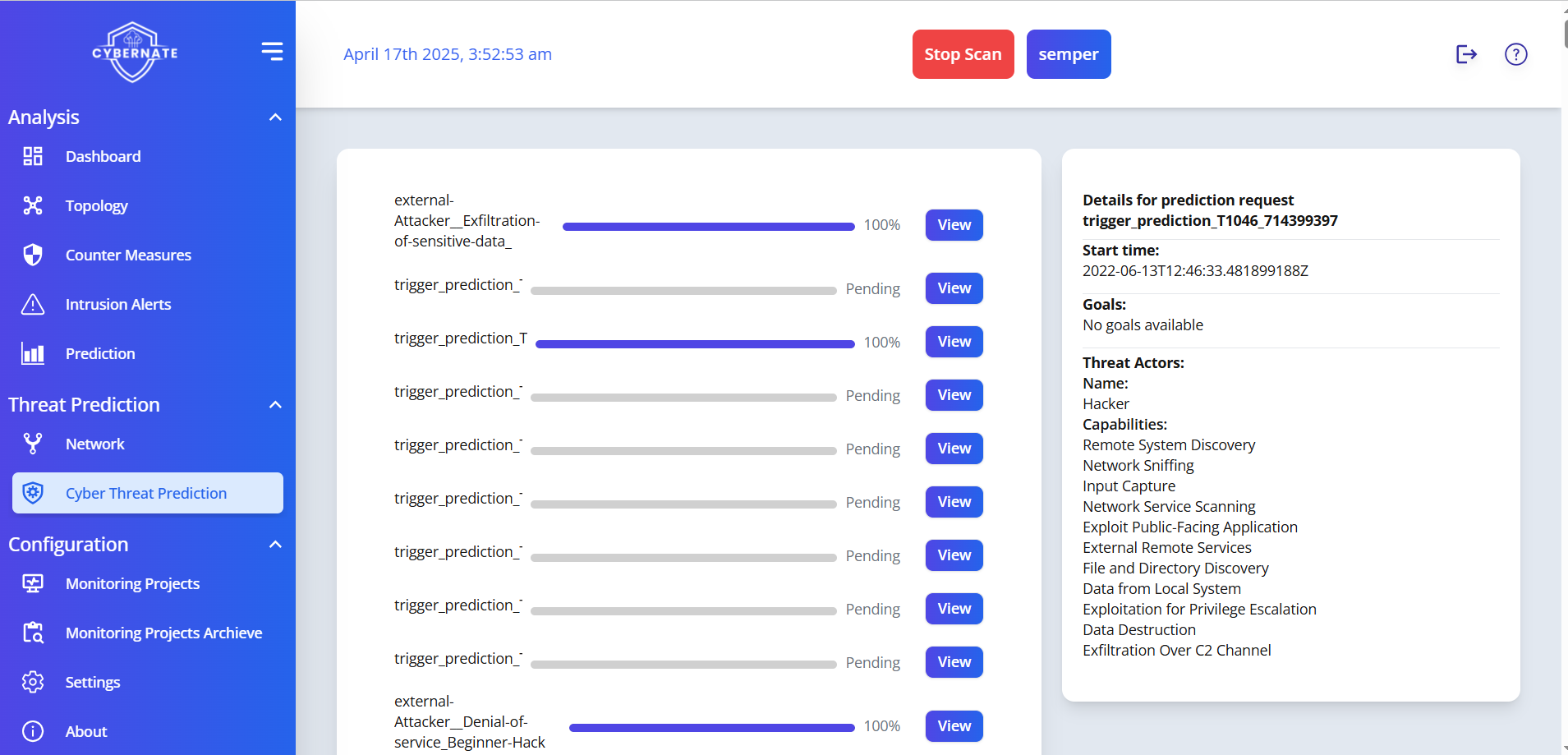Click the Exfiltration-of-sensitive-data progress bar
The height and width of the screenshot is (755, 1568).
coord(708,227)
